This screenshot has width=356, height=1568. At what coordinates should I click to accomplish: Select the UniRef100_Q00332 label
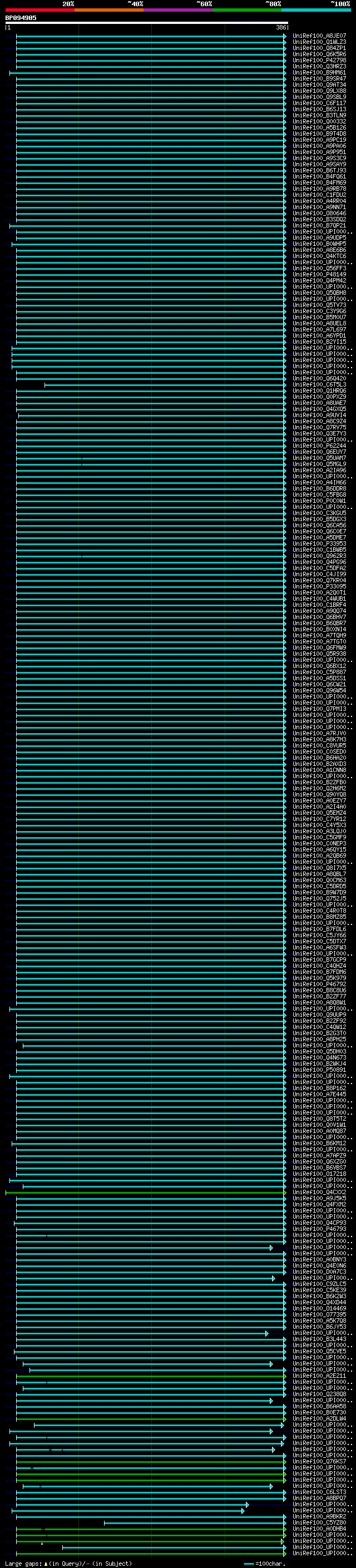319,121
